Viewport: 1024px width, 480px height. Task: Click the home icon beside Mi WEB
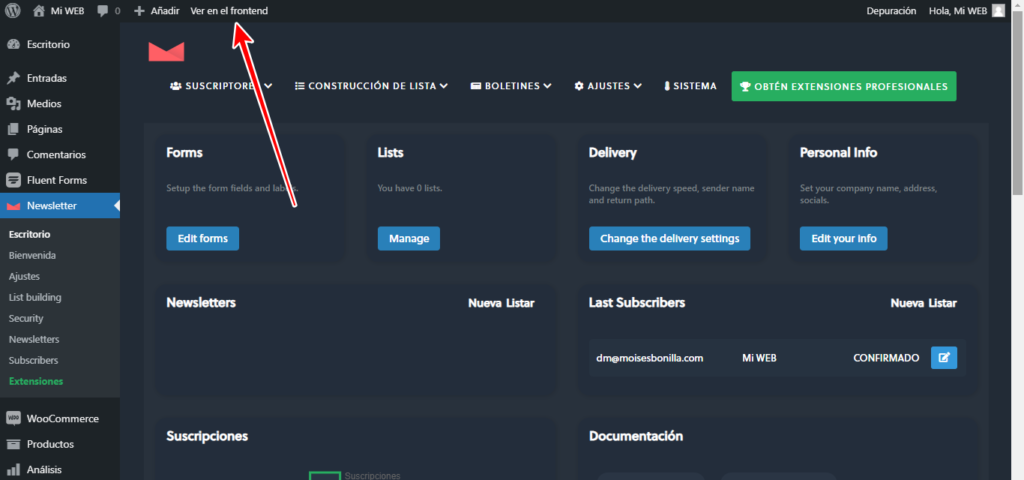tap(39, 10)
